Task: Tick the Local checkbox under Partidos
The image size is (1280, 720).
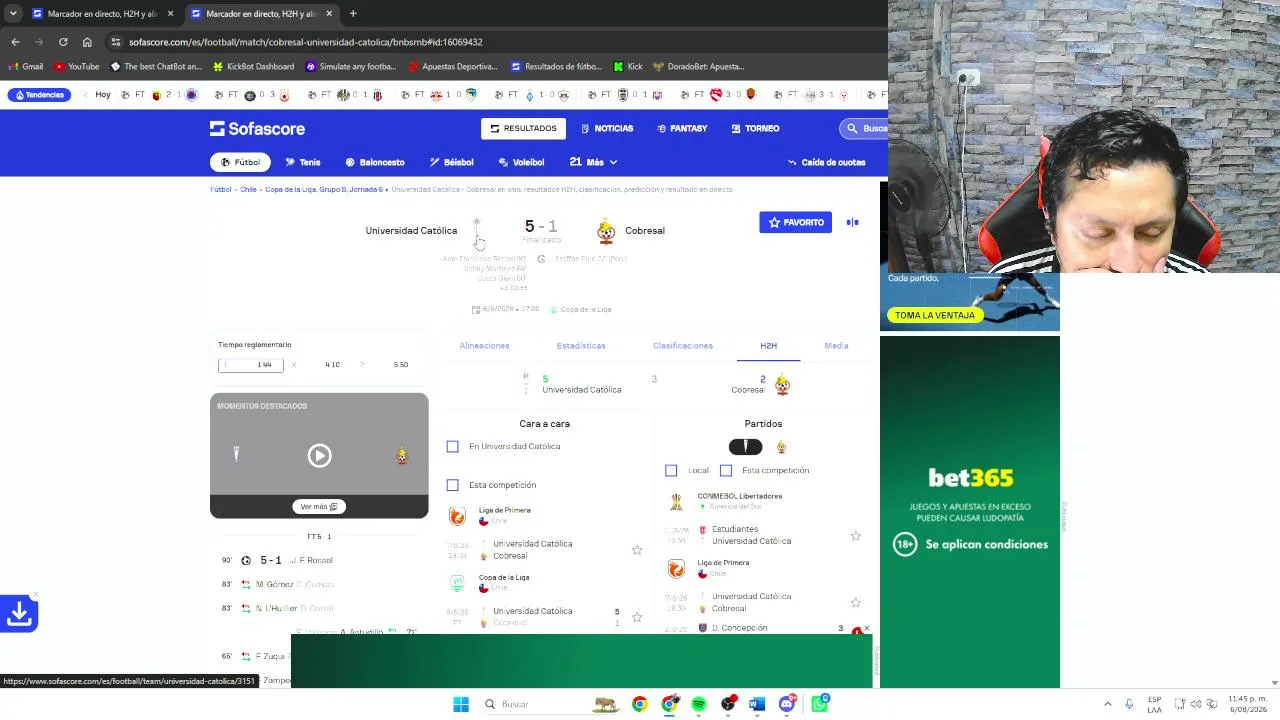Action: [x=671, y=470]
